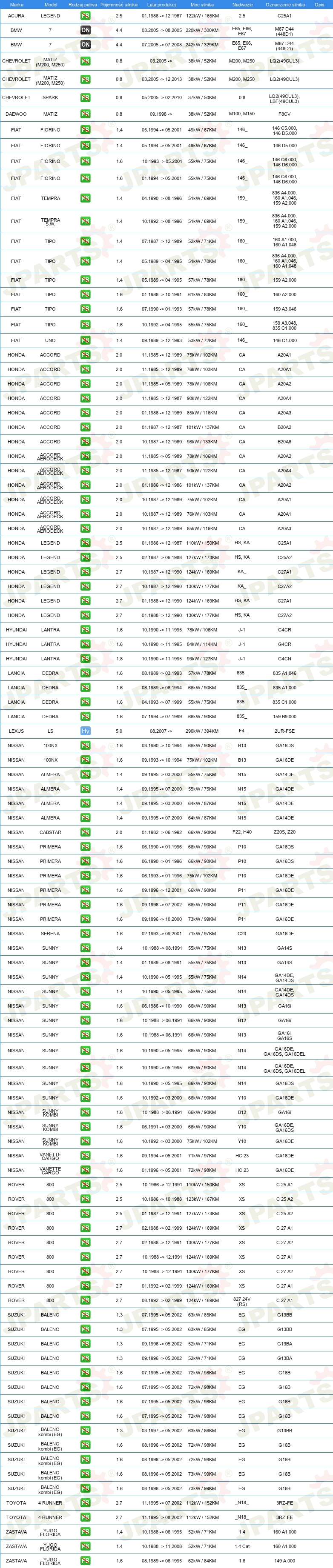
Task: Click the F8CV engine code cell
Action: [x=284, y=114]
